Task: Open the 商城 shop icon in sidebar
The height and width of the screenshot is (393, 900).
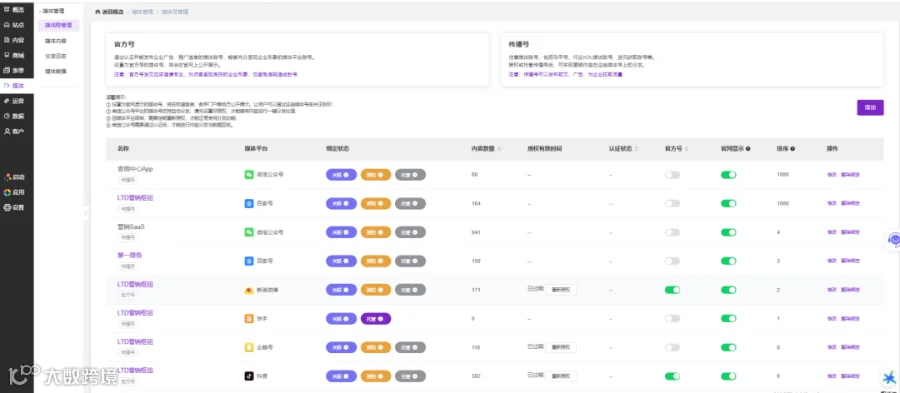Action: pos(6,55)
